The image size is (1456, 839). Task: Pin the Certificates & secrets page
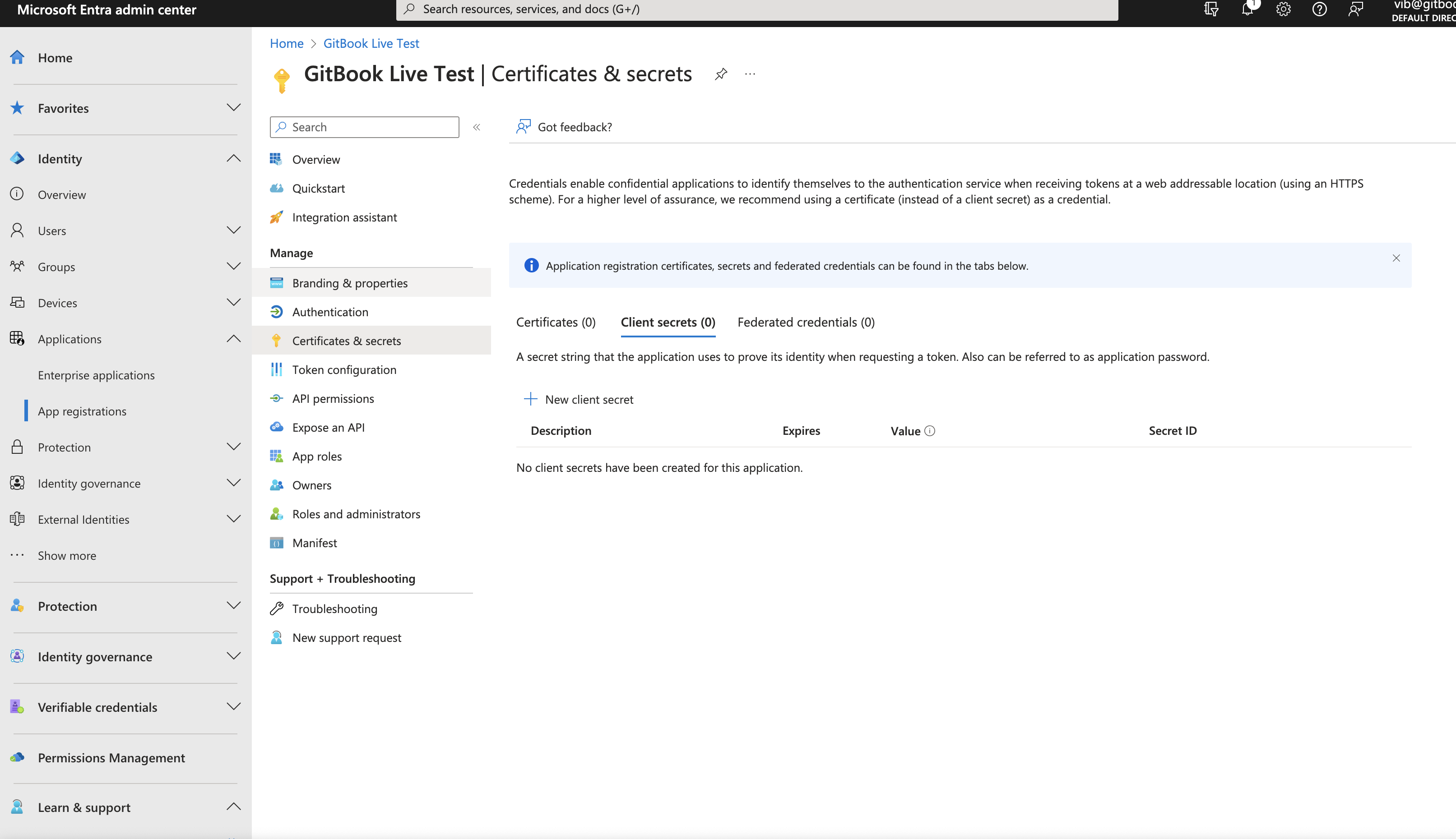click(720, 74)
